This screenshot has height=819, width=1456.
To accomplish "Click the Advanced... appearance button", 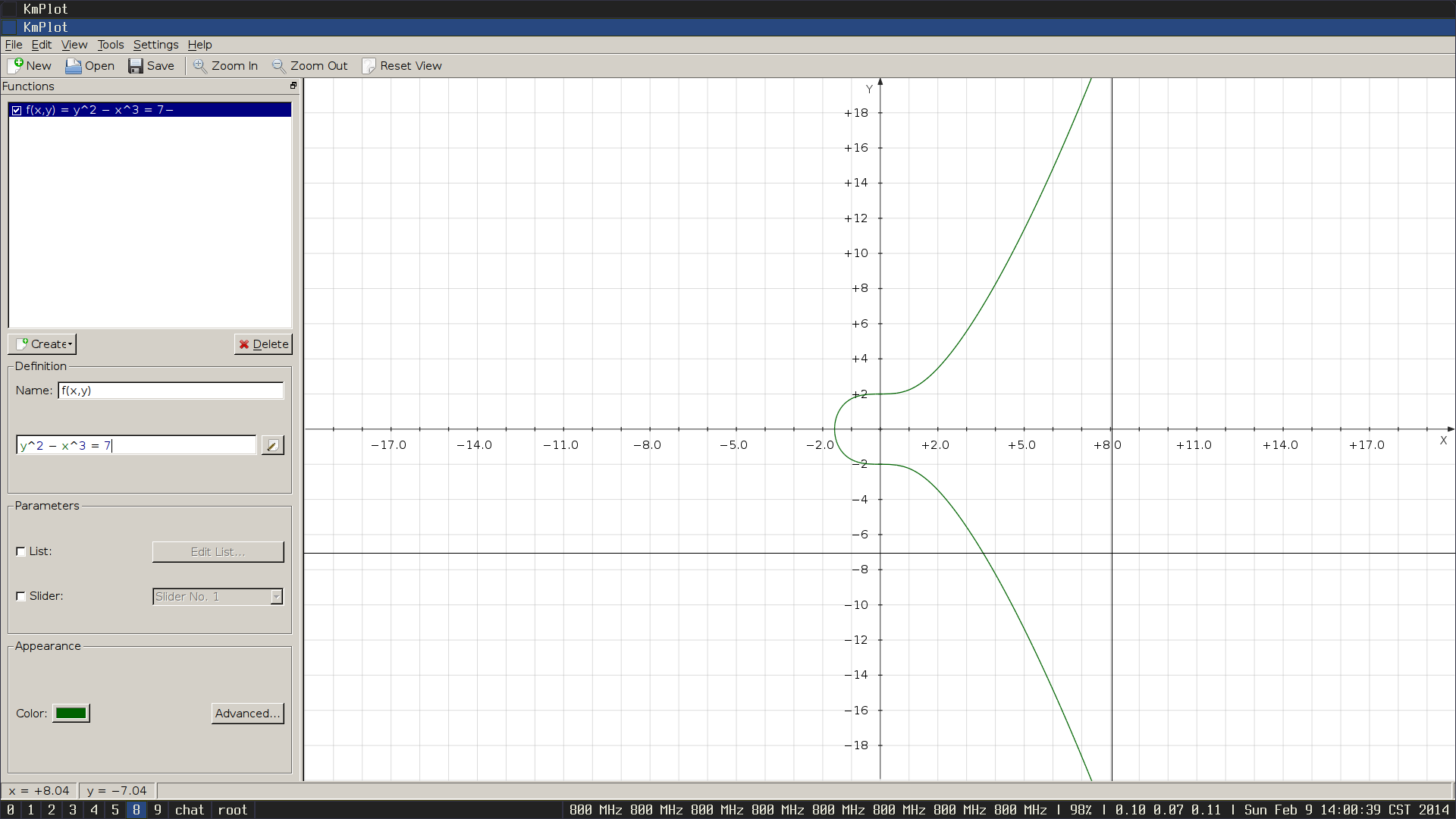I will [247, 714].
